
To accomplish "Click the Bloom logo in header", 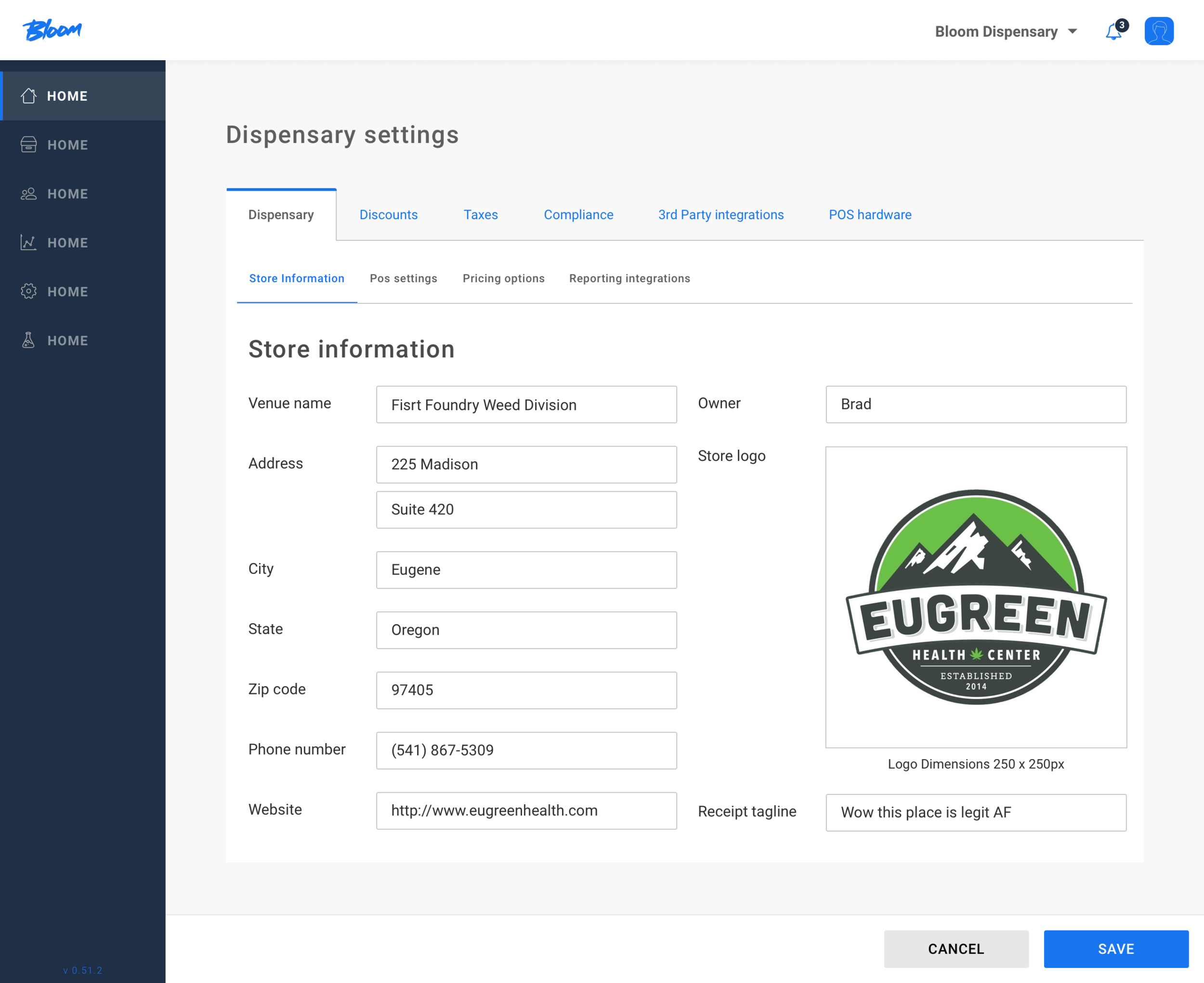I will (52, 30).
